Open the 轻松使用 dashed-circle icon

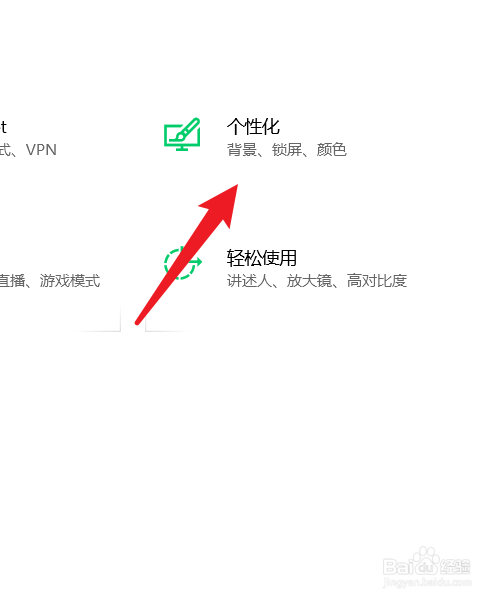(x=182, y=263)
